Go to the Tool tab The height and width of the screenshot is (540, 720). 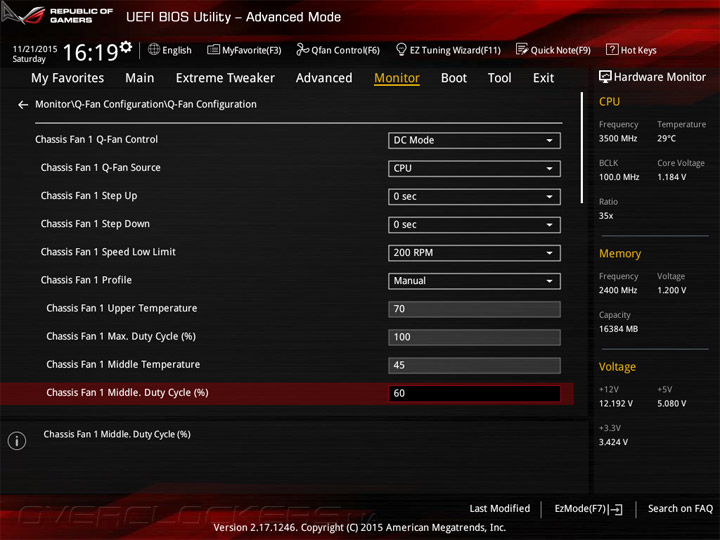point(500,78)
